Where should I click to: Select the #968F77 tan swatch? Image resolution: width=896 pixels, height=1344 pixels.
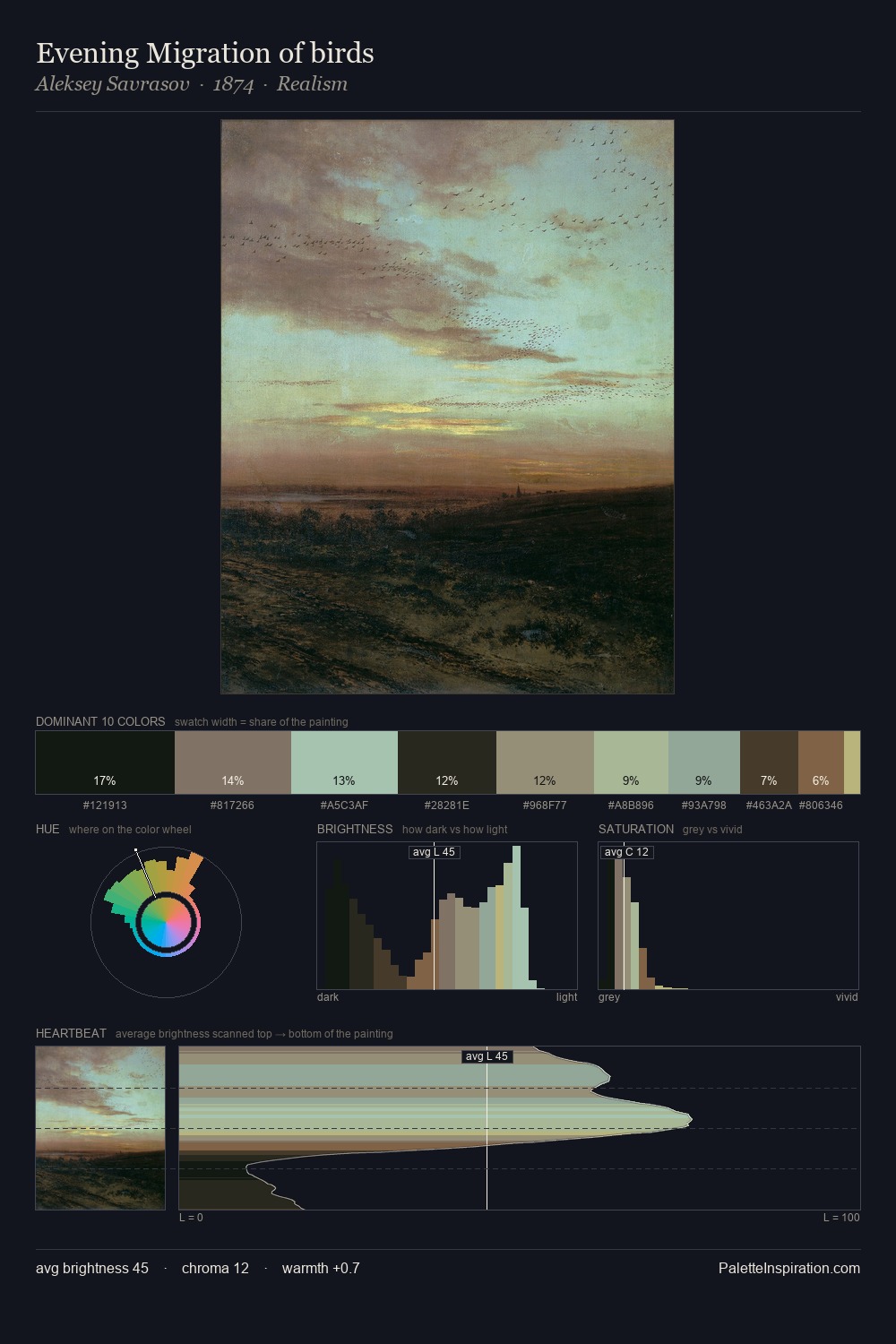(x=545, y=762)
